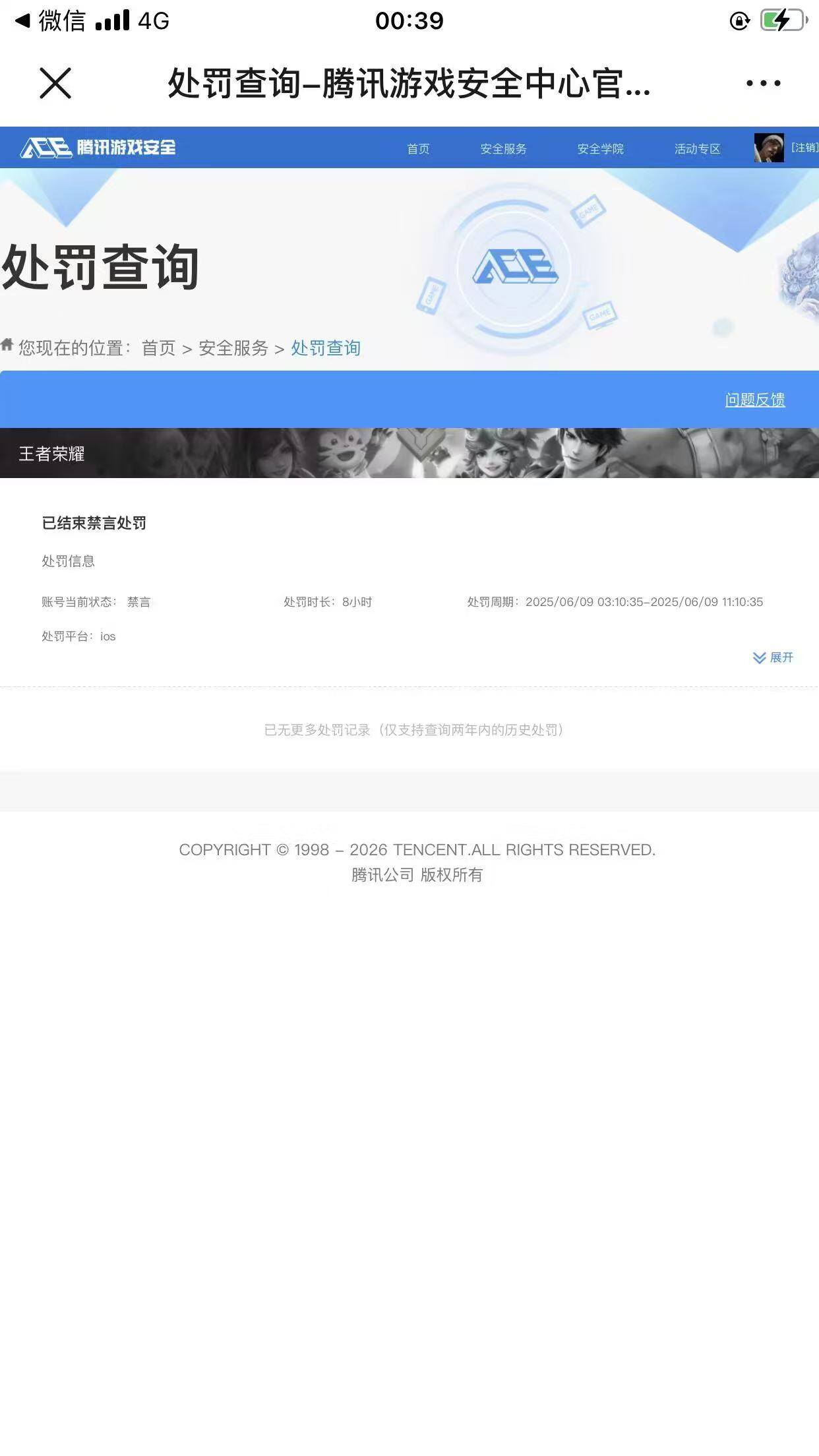Viewport: 819px width, 1456px height.
Task: Click the user avatar thumbnail
Action: [x=769, y=148]
